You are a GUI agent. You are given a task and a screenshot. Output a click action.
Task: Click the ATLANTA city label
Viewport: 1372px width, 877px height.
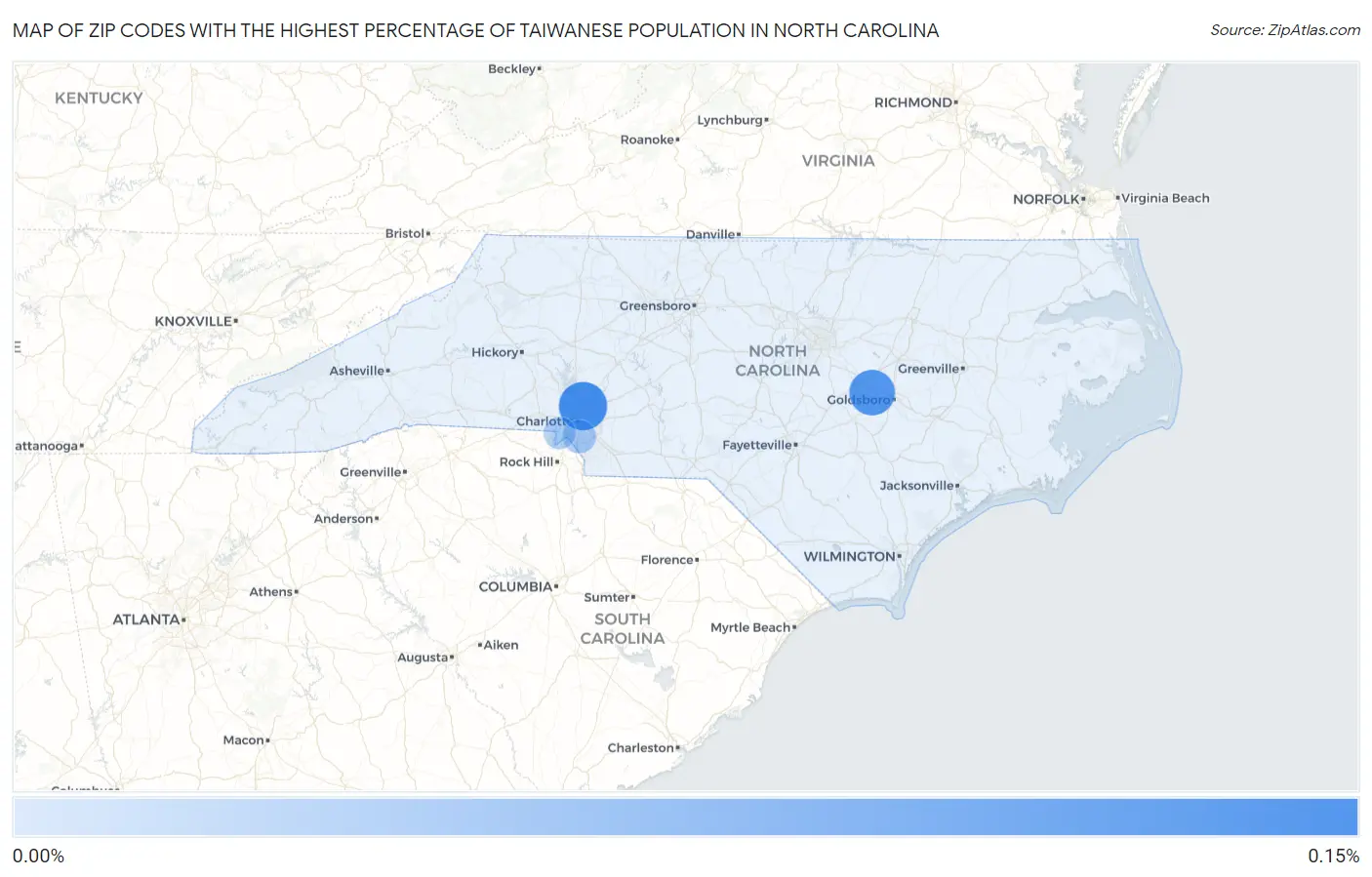146,619
